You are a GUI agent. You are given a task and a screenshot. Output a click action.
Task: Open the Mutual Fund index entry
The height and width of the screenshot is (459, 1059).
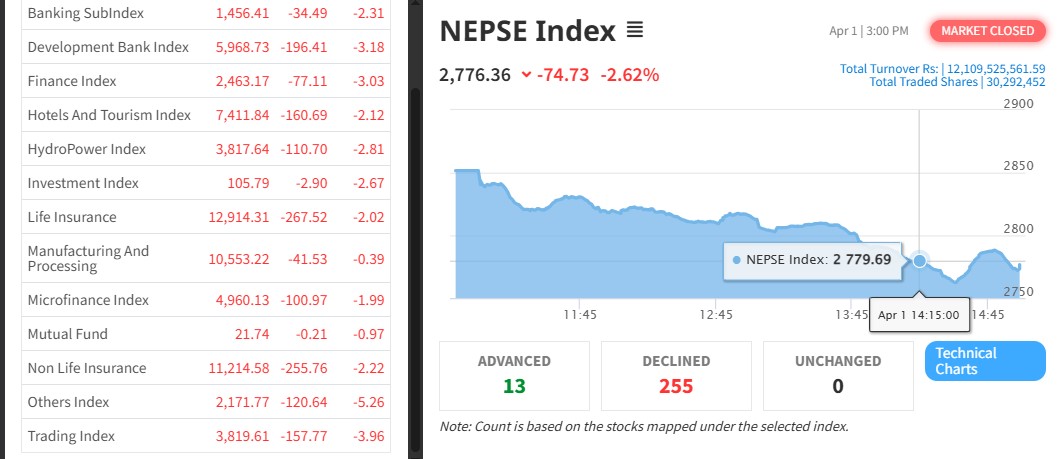(68, 334)
